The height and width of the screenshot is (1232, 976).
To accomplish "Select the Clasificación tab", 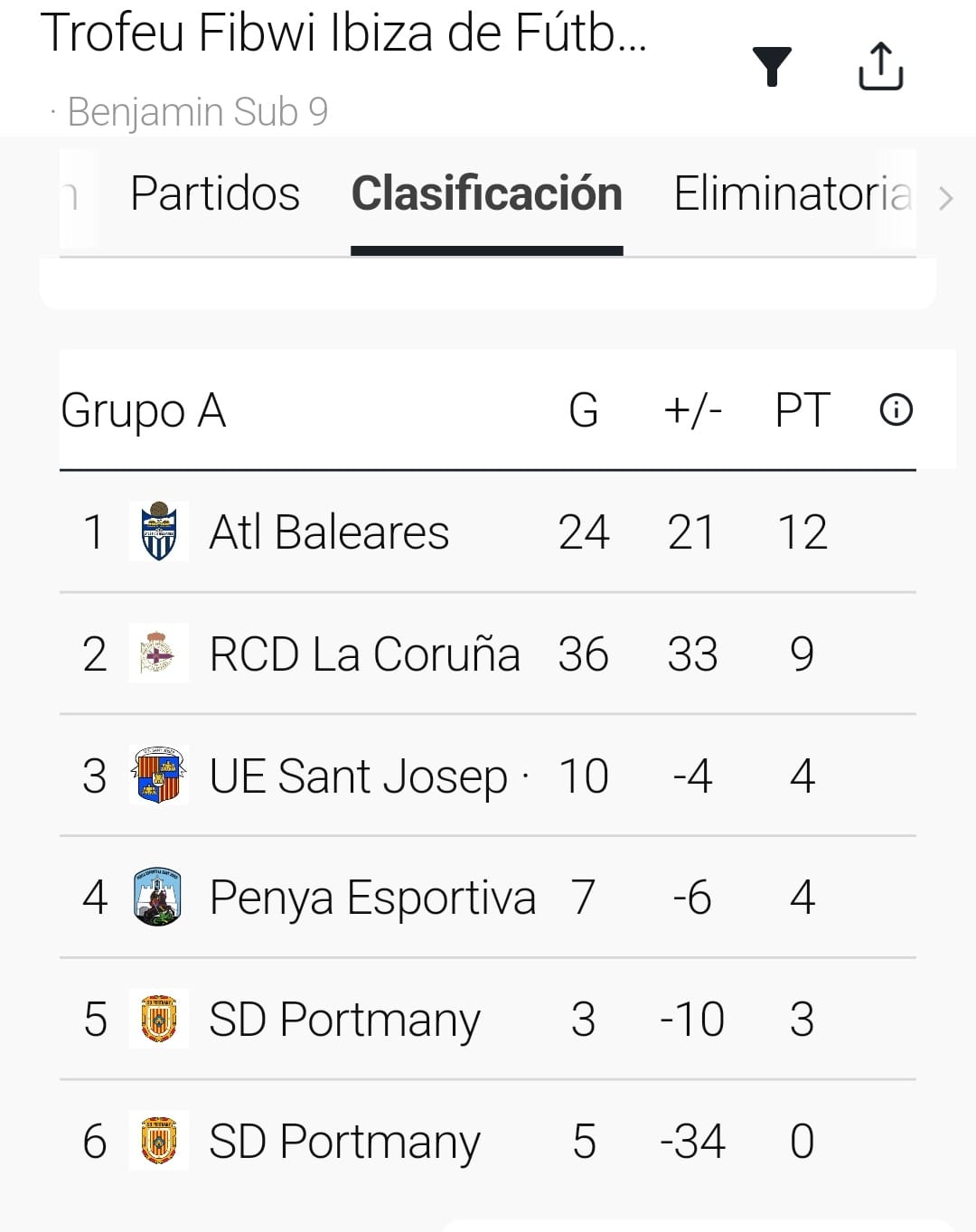I will 486,194.
